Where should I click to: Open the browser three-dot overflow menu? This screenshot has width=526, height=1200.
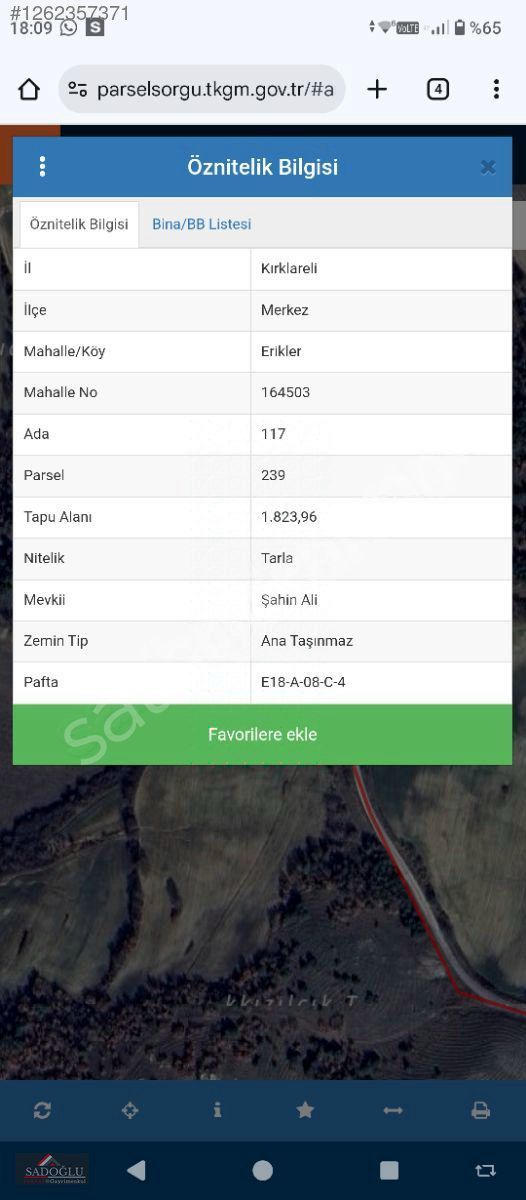point(496,89)
